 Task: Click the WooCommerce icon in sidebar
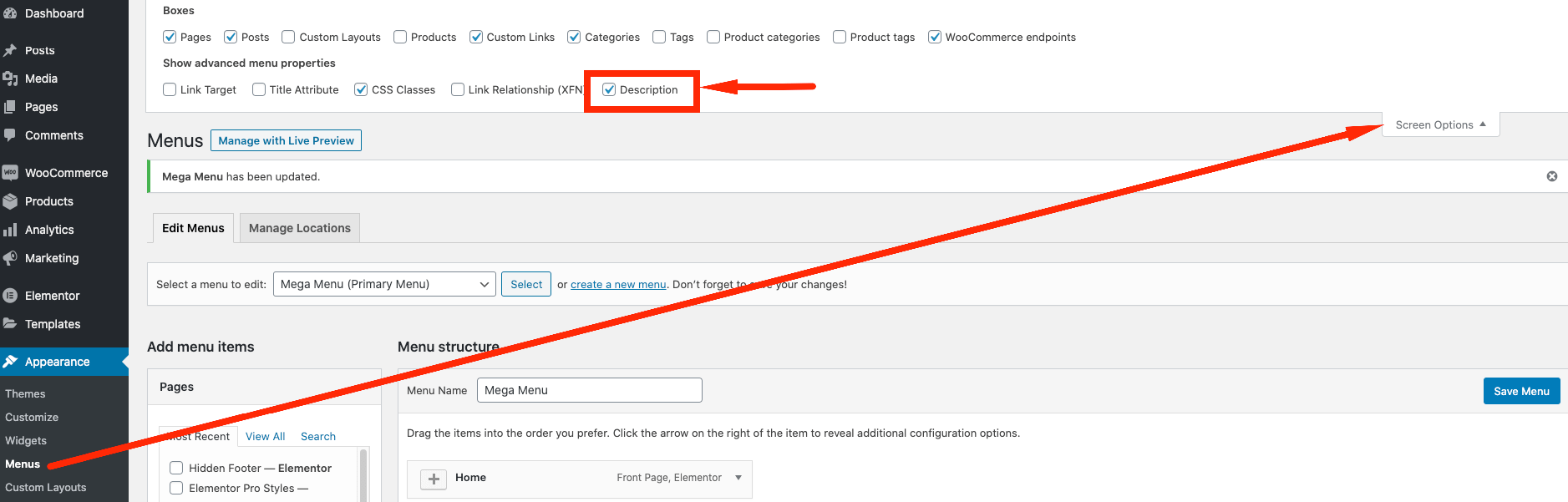coord(10,173)
